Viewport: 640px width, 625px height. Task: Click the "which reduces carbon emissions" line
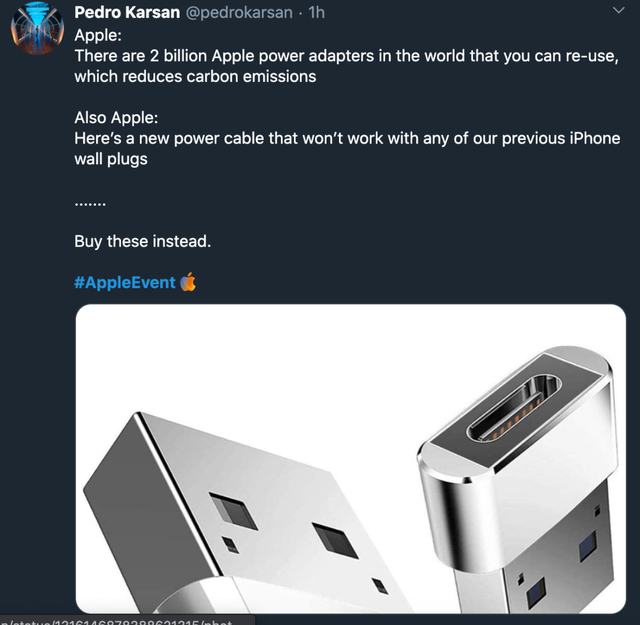tap(195, 77)
